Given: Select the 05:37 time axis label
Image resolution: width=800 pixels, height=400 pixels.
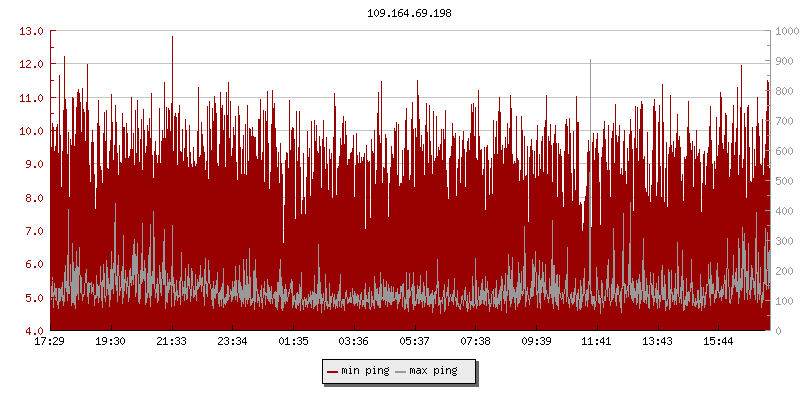Looking at the screenshot, I should coord(416,341).
